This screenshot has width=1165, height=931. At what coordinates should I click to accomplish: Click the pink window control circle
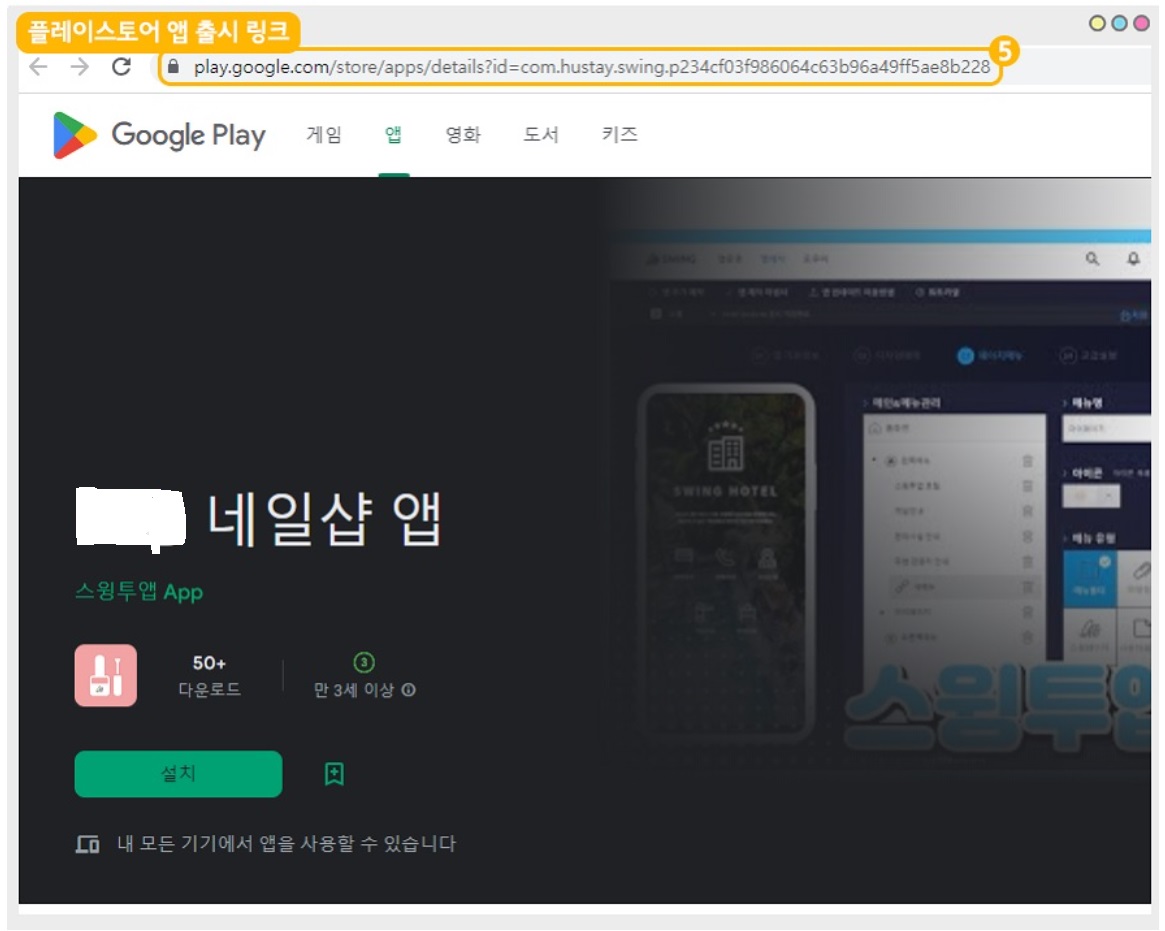click(x=1142, y=23)
